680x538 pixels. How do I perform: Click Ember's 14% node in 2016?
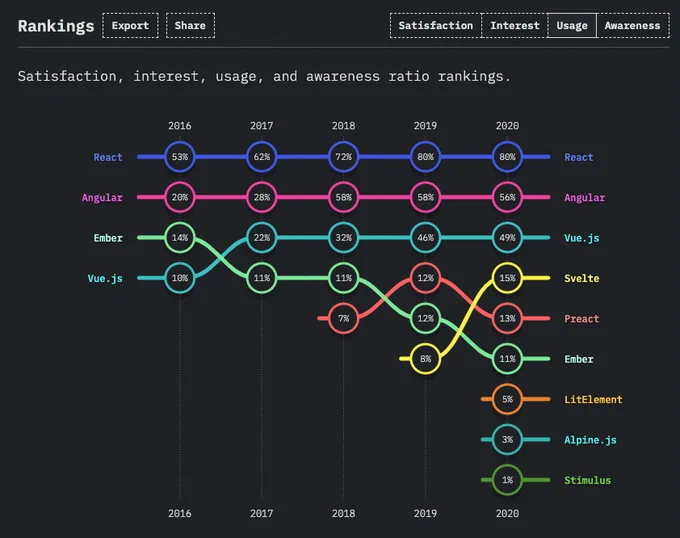pos(180,238)
